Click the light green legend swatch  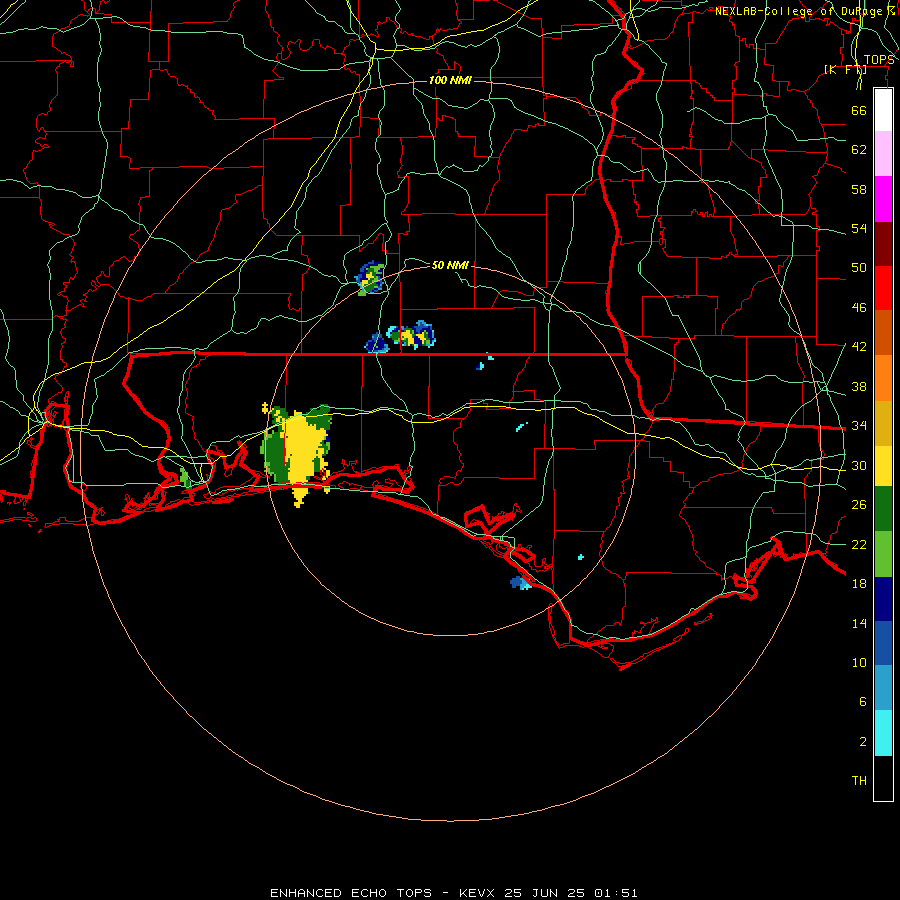pos(883,554)
